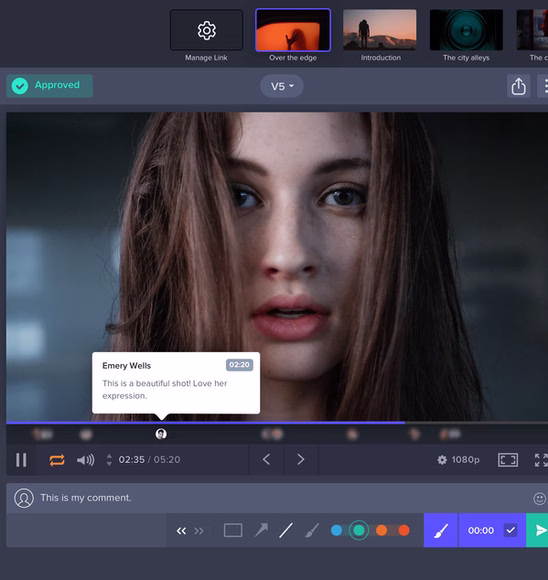Click the Manage Link label
Image resolution: width=548 pixels, height=580 pixels.
tap(206, 58)
